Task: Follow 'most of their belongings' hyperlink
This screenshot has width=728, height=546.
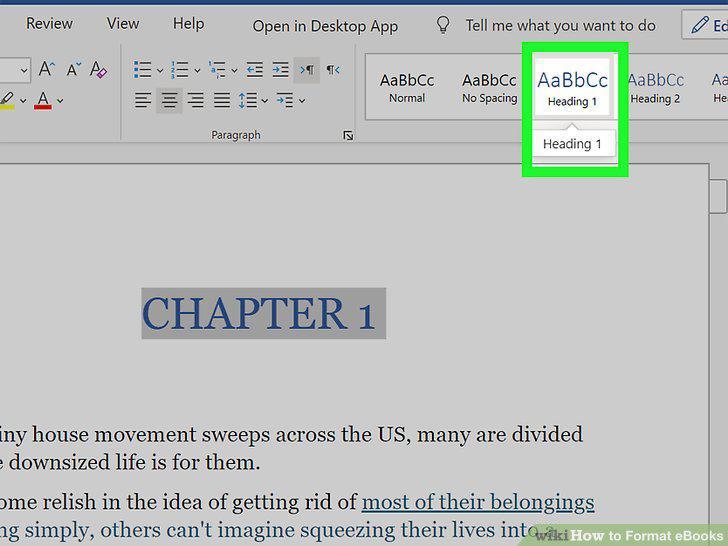Action: click(x=478, y=502)
